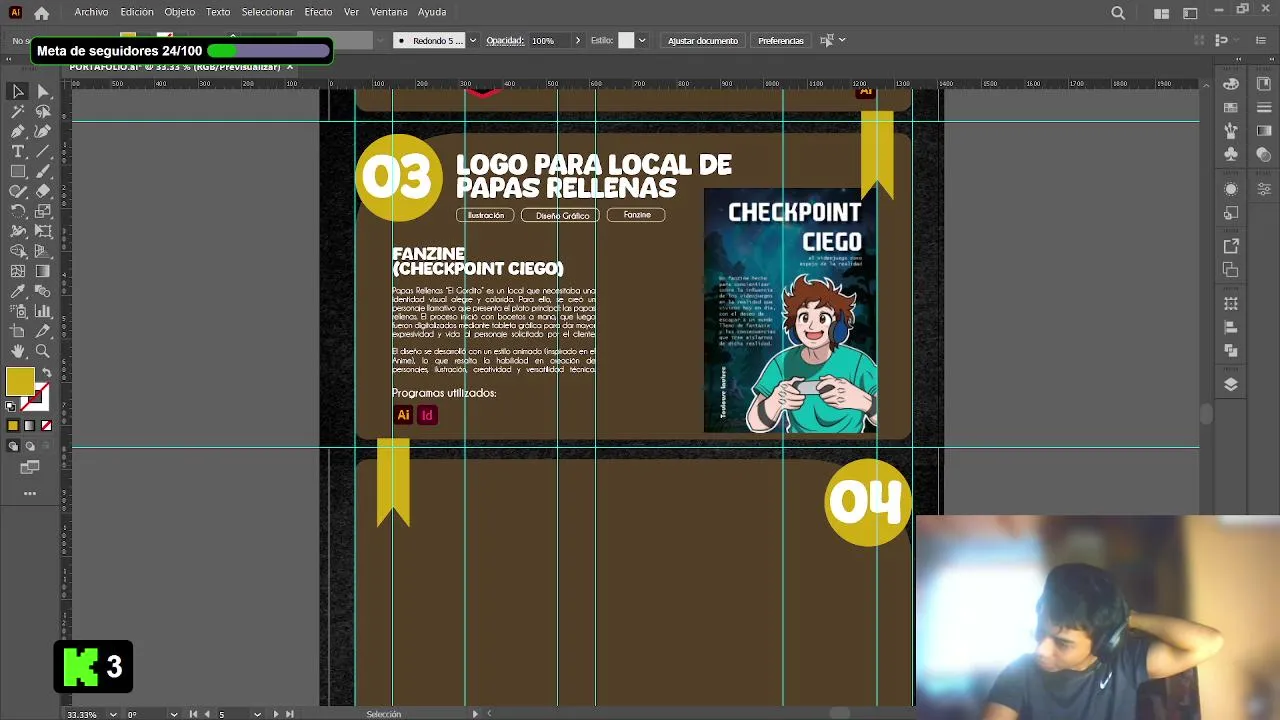1280x720 pixels.
Task: Activate the Type tool
Action: point(18,151)
